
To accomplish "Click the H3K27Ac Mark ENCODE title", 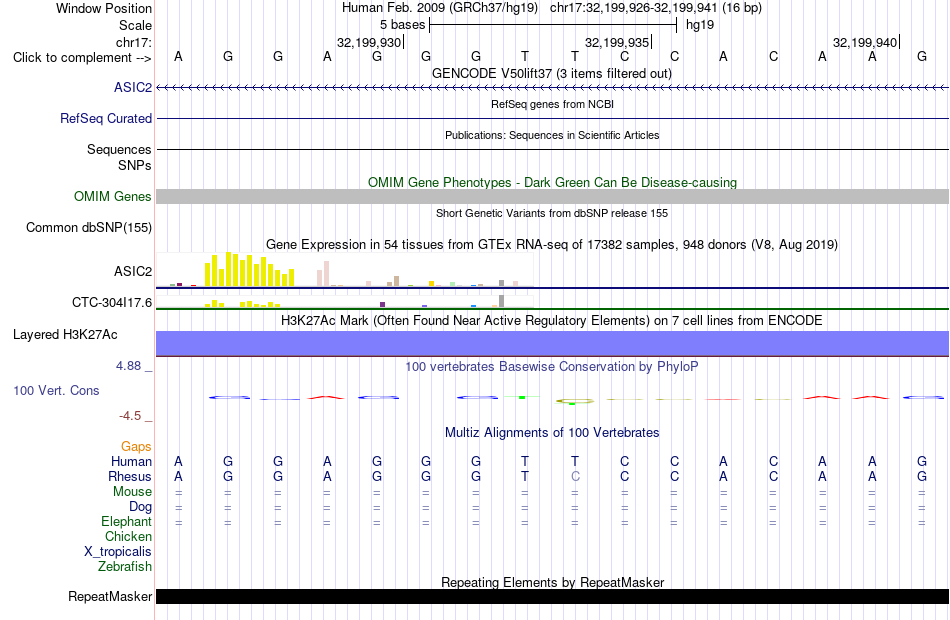I will [x=552, y=320].
